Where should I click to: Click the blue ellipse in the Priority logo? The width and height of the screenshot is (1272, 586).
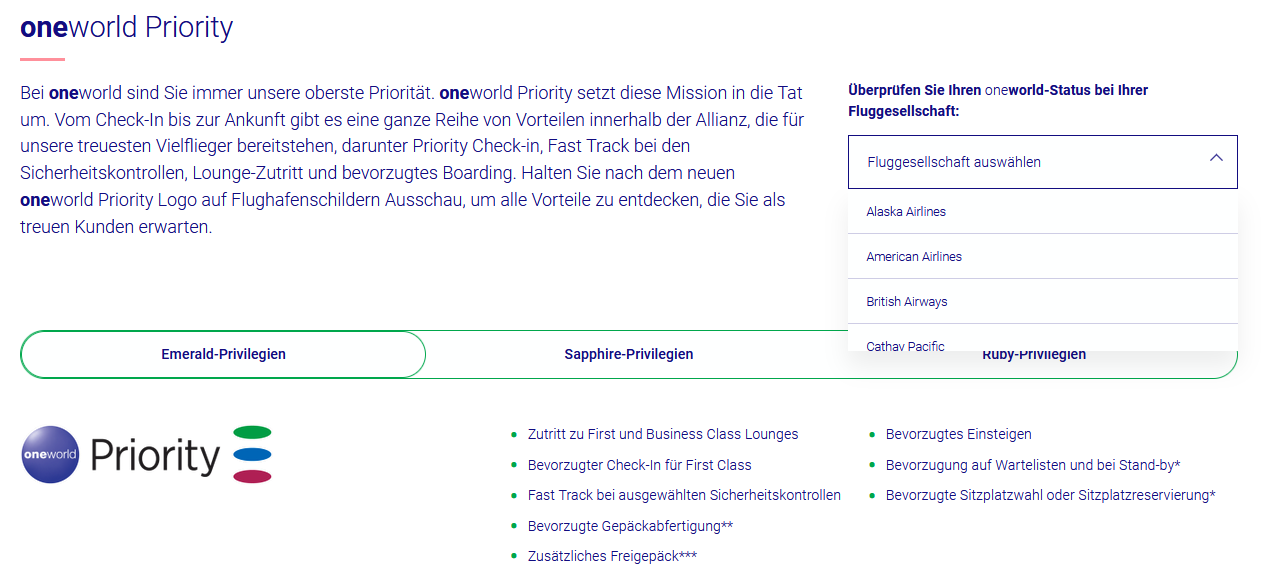point(251,454)
